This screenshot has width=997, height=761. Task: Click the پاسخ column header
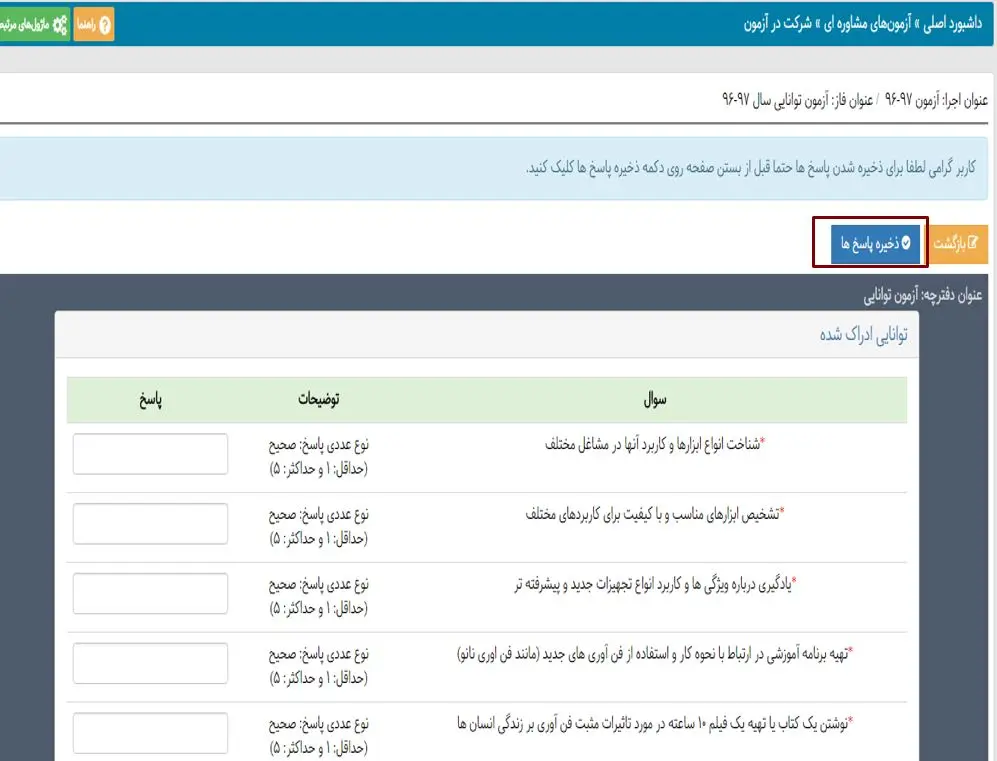[x=151, y=400]
